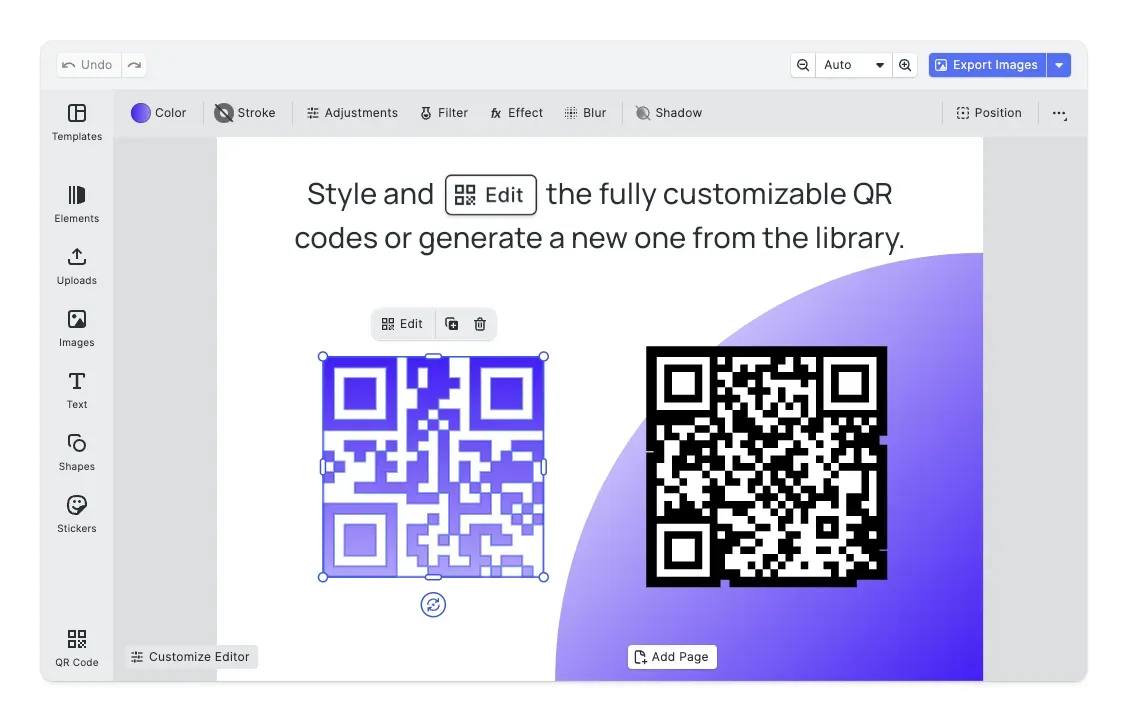
Task: Select the black QR code image
Action: pyautogui.click(x=766, y=467)
